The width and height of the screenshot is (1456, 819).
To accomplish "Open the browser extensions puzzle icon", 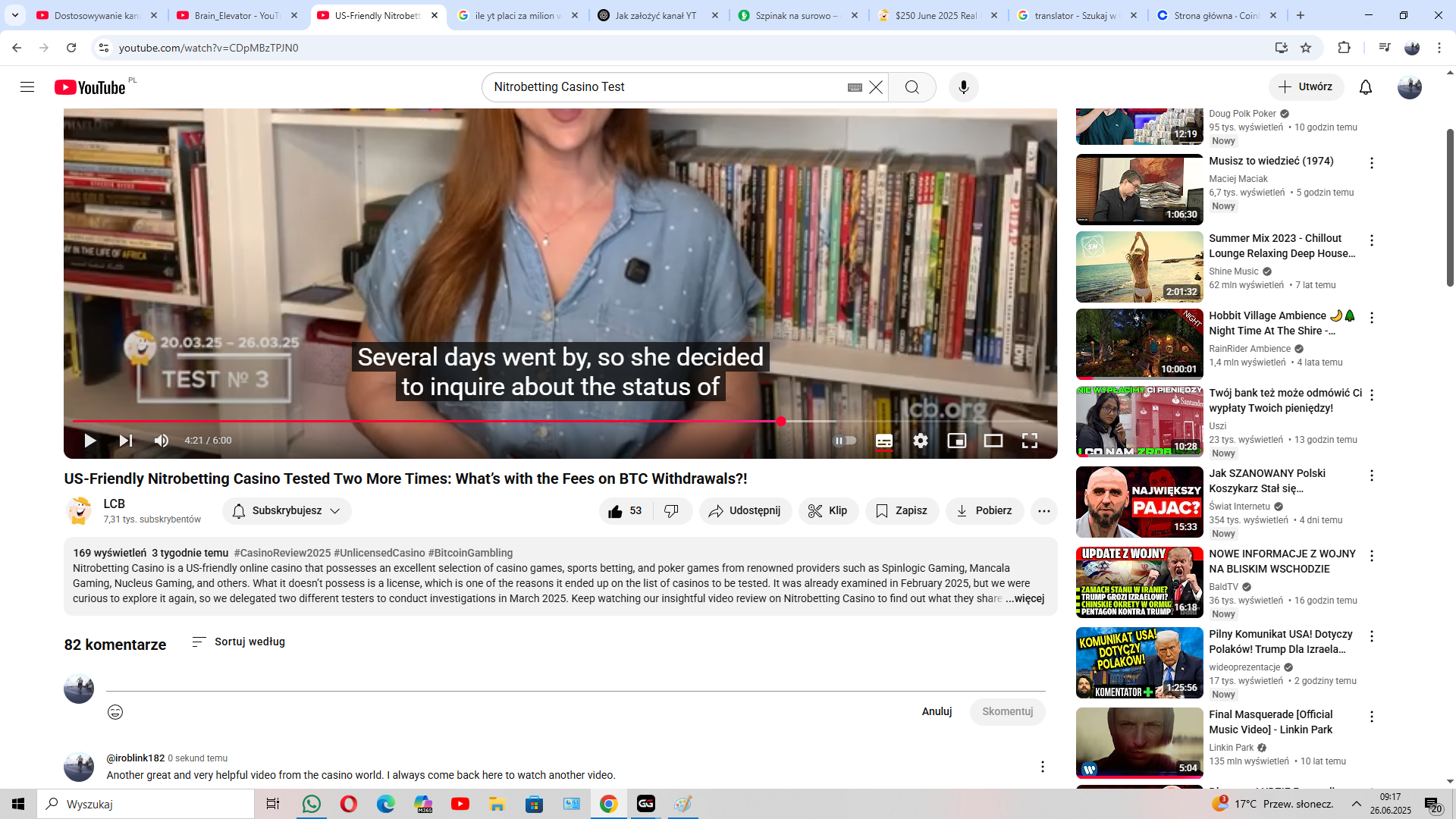I will coord(1344,48).
